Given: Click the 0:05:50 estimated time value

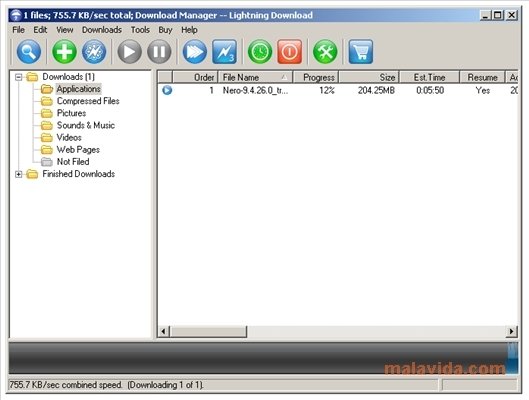Looking at the screenshot, I should (430, 90).
